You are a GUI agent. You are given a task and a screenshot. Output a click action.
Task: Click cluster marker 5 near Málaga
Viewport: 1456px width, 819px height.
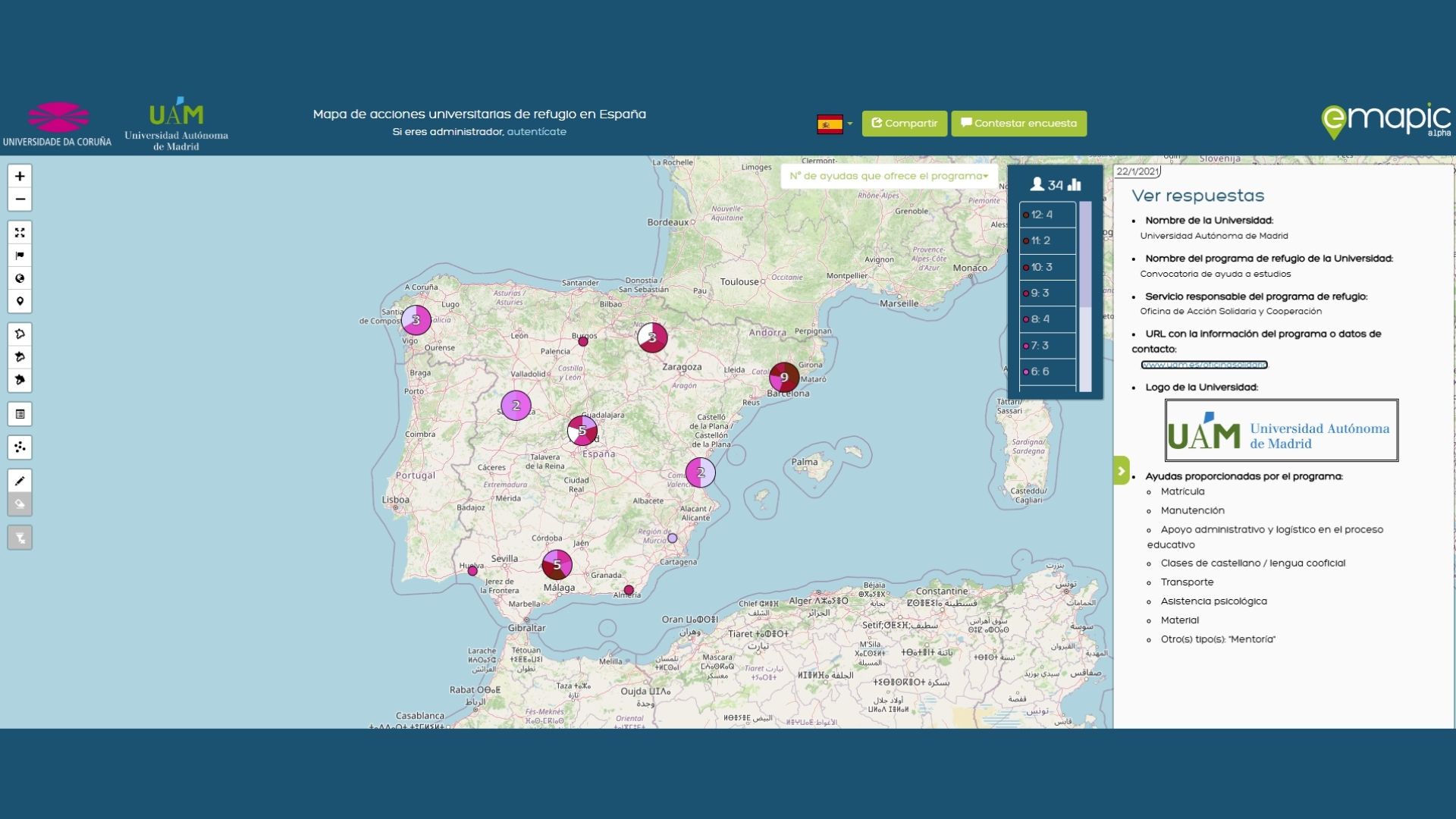pyautogui.click(x=557, y=565)
